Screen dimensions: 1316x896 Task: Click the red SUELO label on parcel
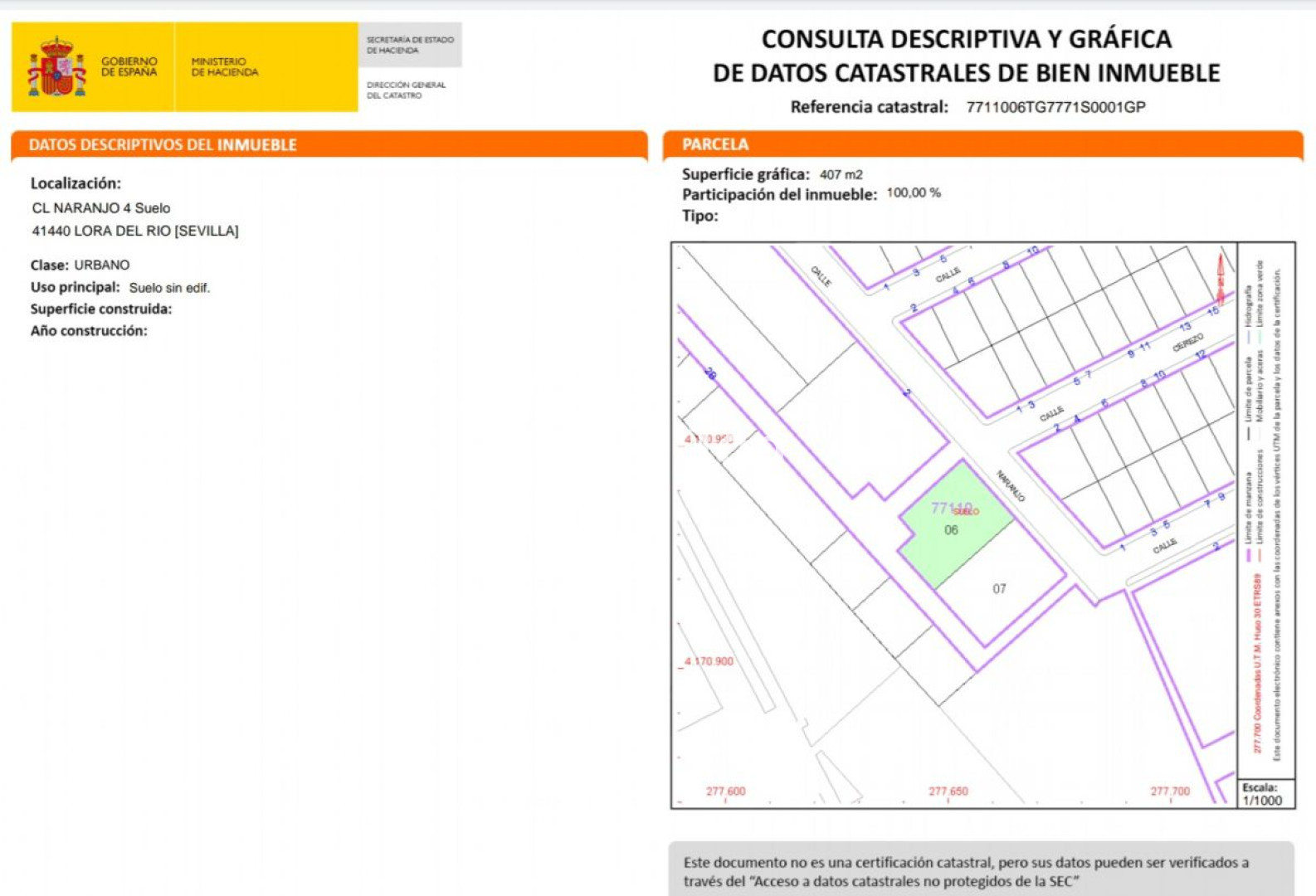tap(966, 512)
